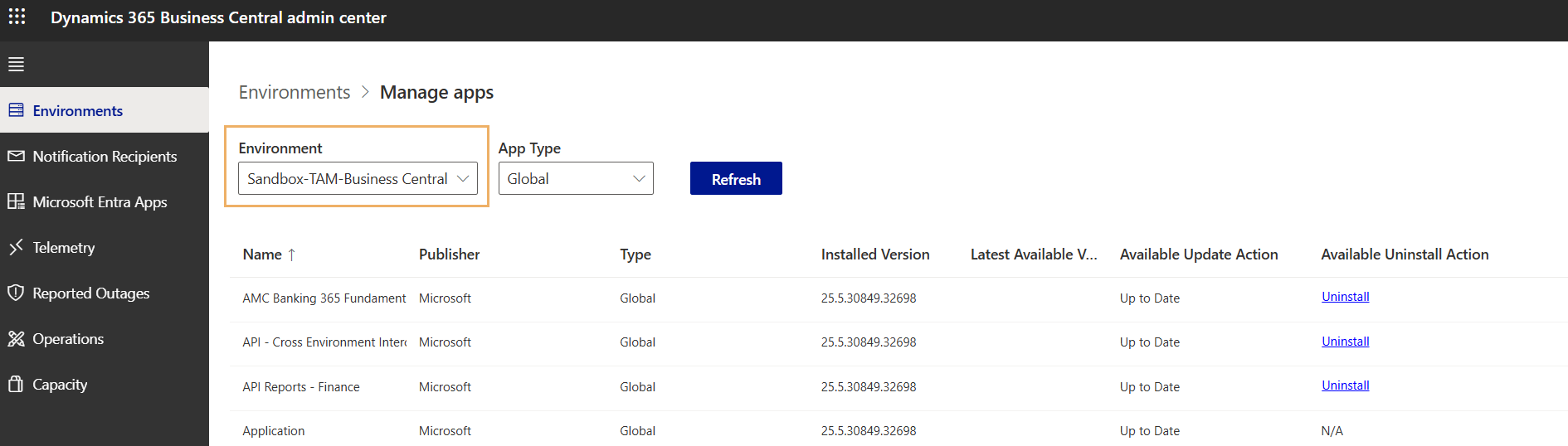
Task: Open Telemetry in the sidebar
Action: coord(64,248)
